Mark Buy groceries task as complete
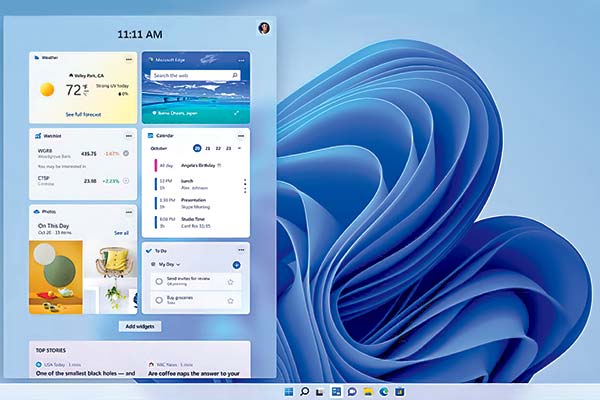The height and width of the screenshot is (400, 600). (159, 300)
